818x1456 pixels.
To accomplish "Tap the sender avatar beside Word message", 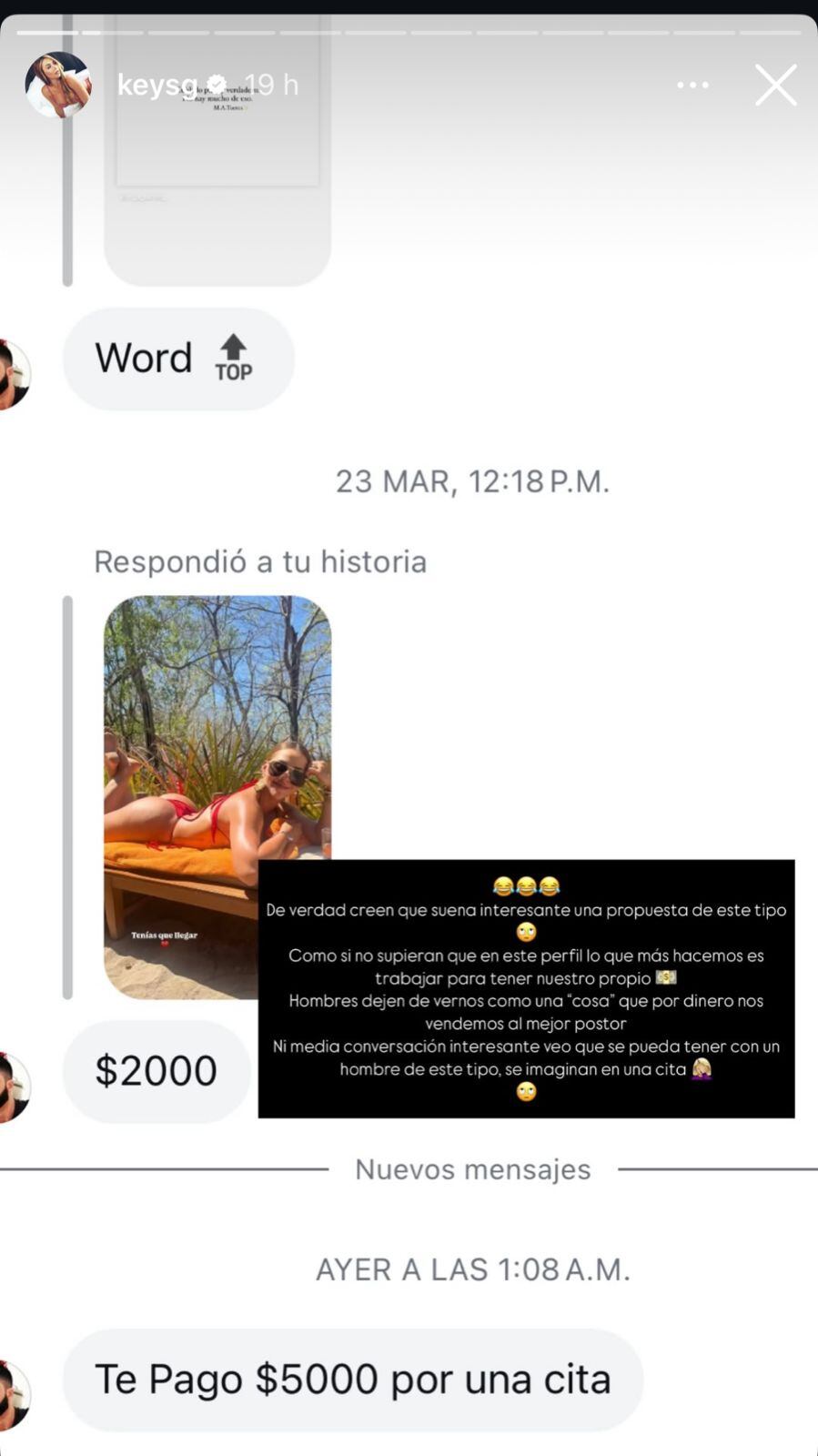I will tap(14, 374).
